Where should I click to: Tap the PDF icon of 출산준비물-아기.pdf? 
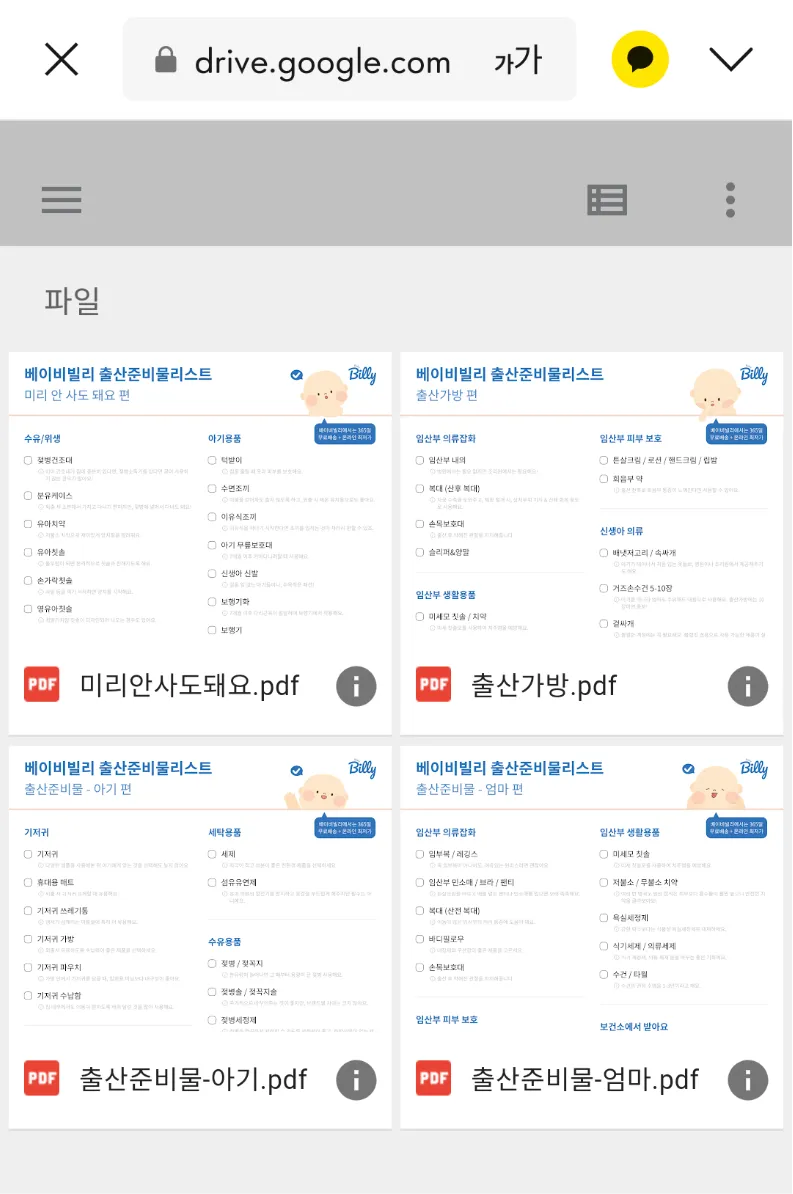pos(42,1077)
